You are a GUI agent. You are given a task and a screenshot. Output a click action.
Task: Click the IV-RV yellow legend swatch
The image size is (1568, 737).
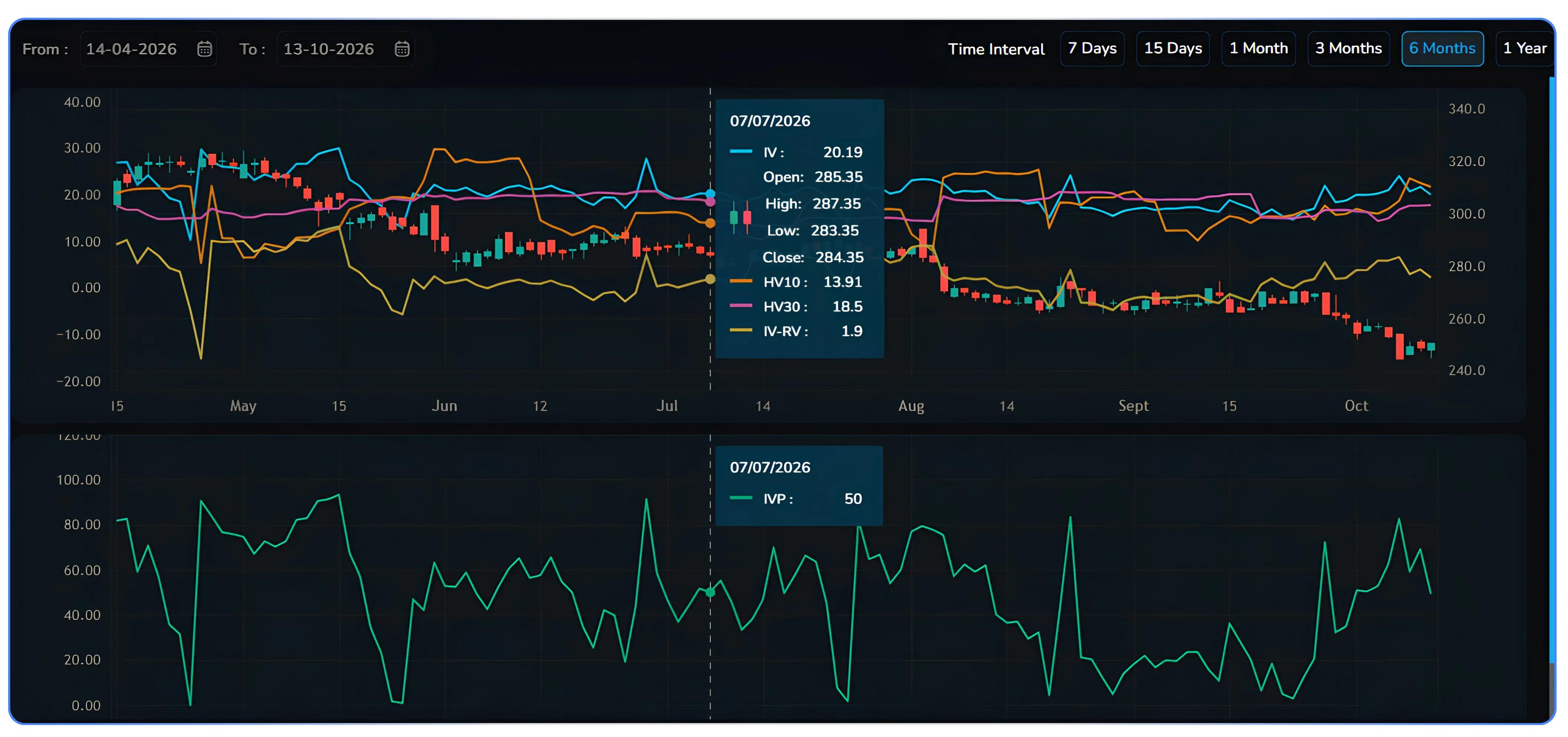point(741,330)
